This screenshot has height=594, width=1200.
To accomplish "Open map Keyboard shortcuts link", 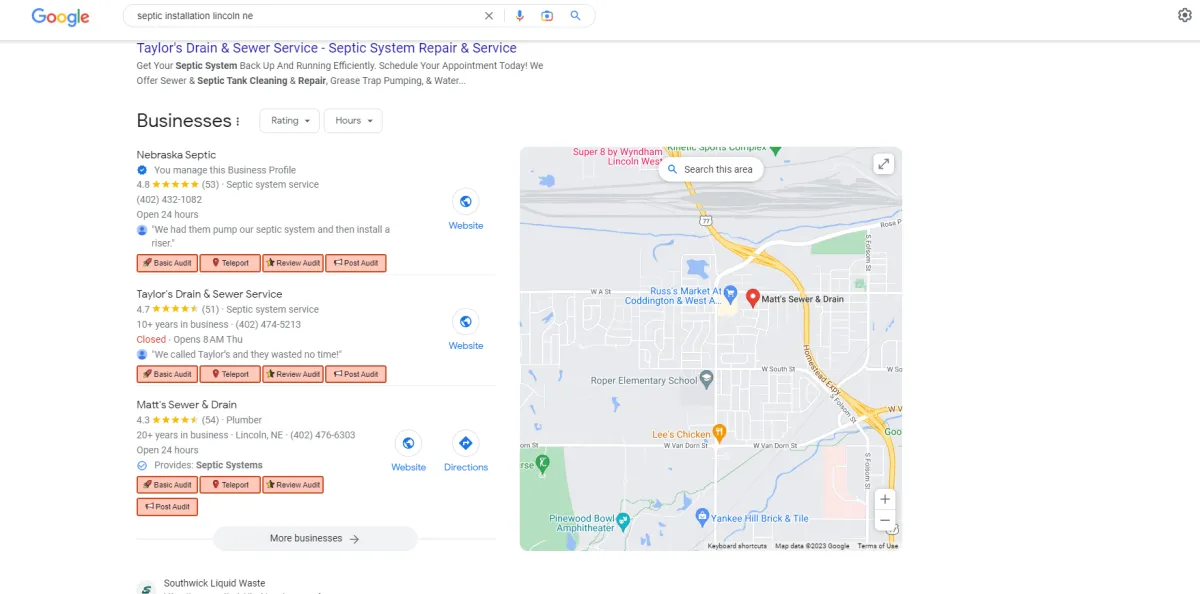I will 737,546.
